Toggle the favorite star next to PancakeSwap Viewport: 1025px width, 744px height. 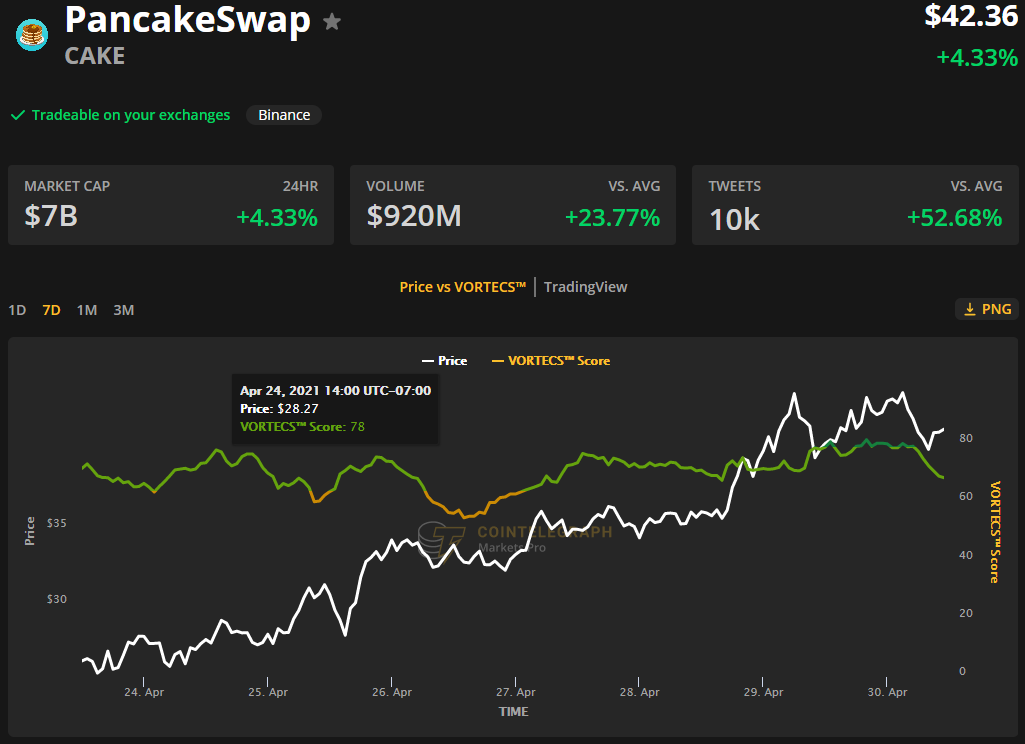pyautogui.click(x=332, y=22)
